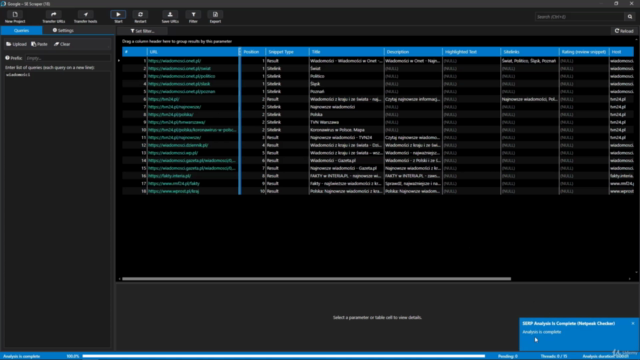Click the 'Pending: 0' status entry
This screenshot has width=640, height=360.
508,356
